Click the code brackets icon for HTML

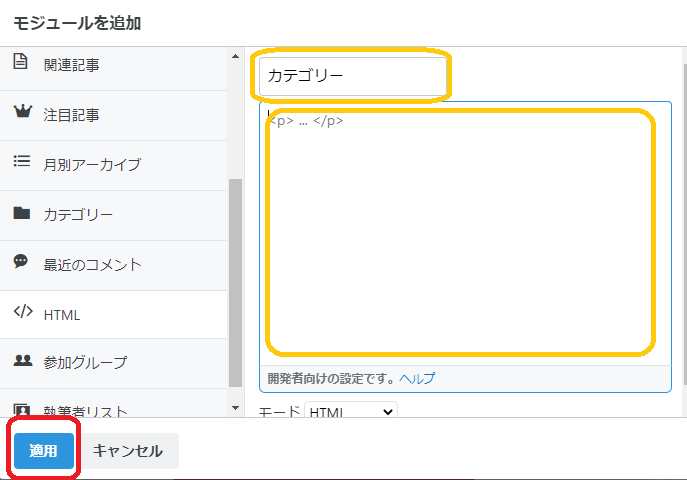(x=23, y=311)
